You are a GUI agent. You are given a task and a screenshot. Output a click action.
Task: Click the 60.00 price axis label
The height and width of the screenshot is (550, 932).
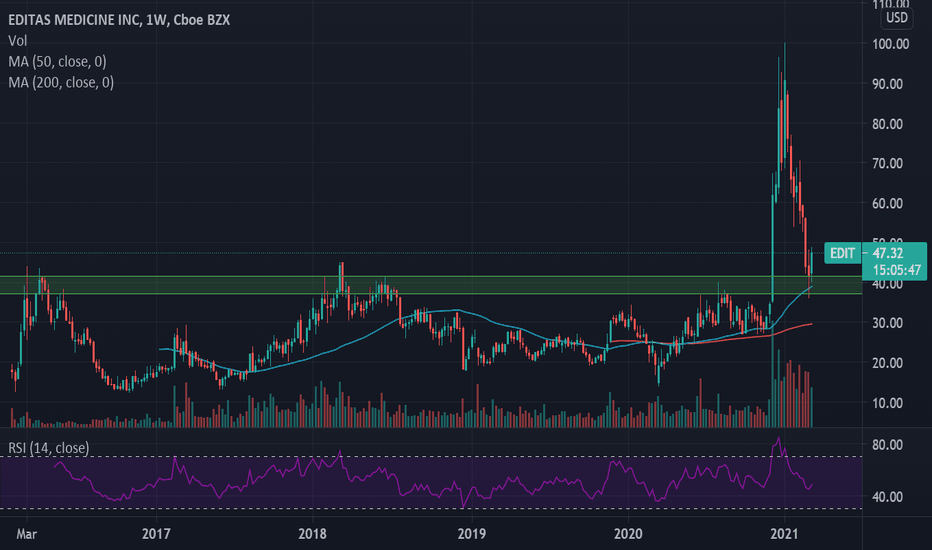[887, 203]
